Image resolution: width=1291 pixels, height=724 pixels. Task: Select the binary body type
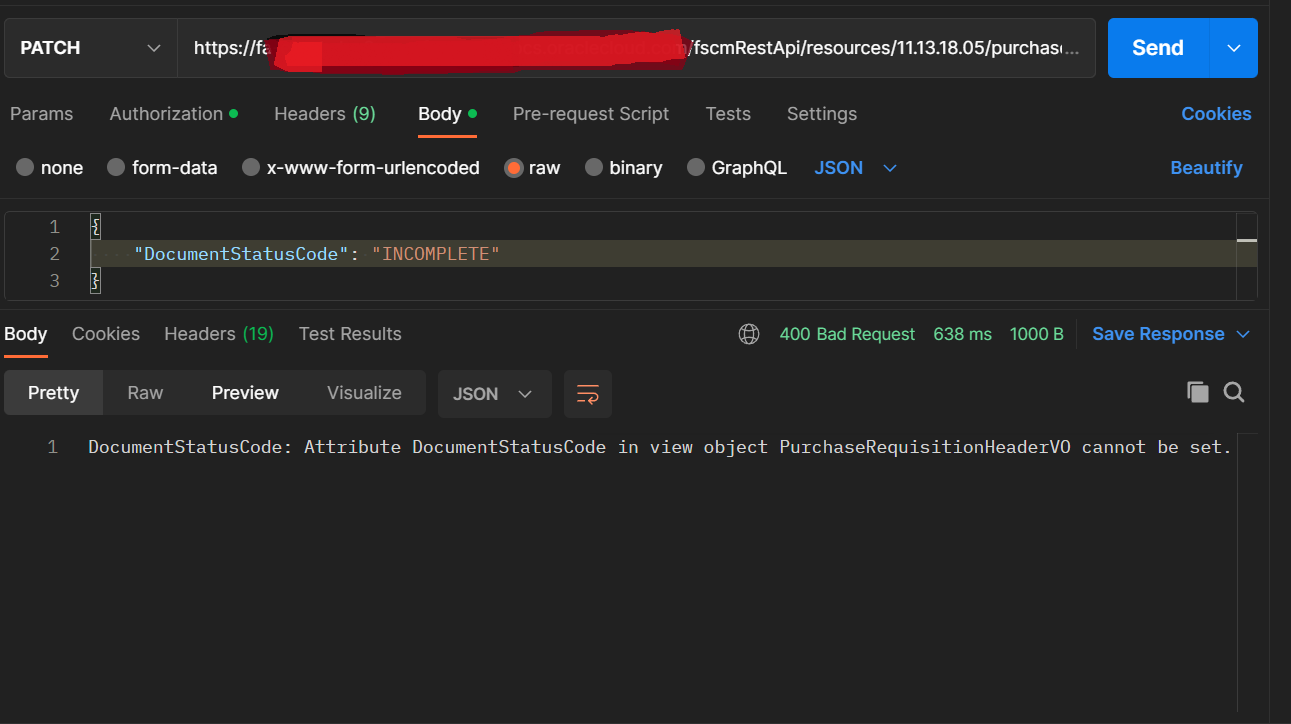click(623, 168)
